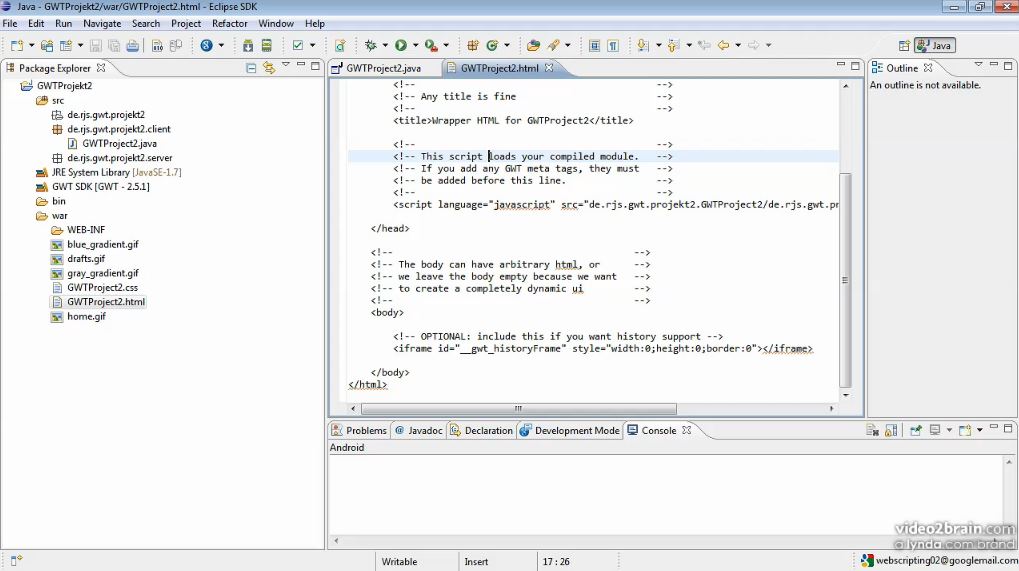Screen dimensions: 1019x571
Task: Switch to the Javadoc tab
Action: tap(419, 431)
